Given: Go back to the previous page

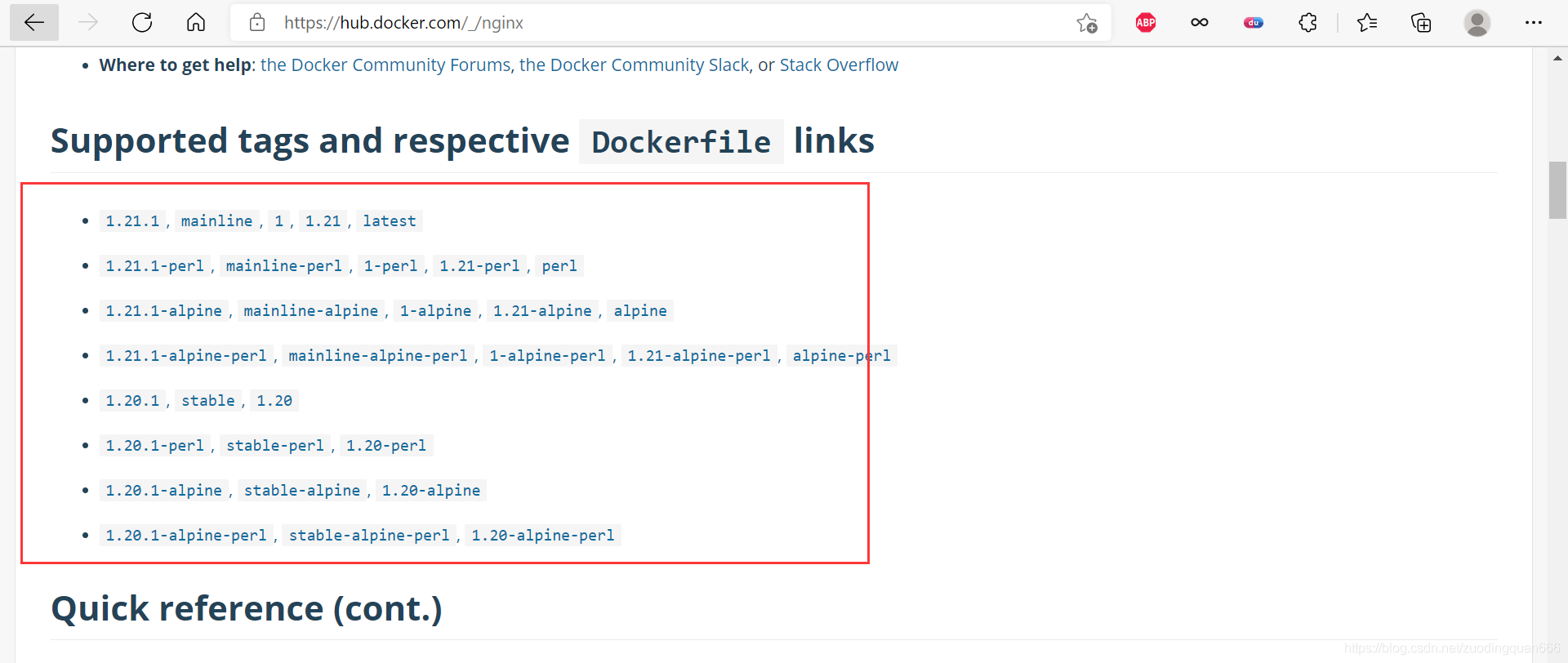Looking at the screenshot, I should (34, 22).
